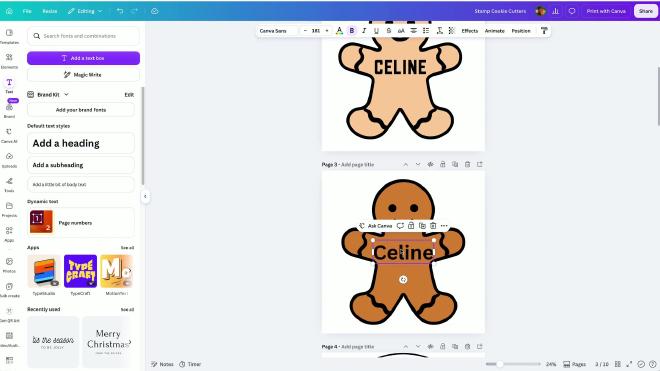
Task: Open the Brand panel in sidebar
Action: coord(9,111)
